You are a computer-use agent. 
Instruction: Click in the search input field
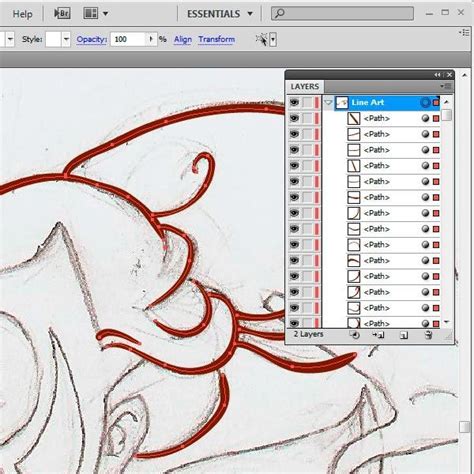pos(342,13)
